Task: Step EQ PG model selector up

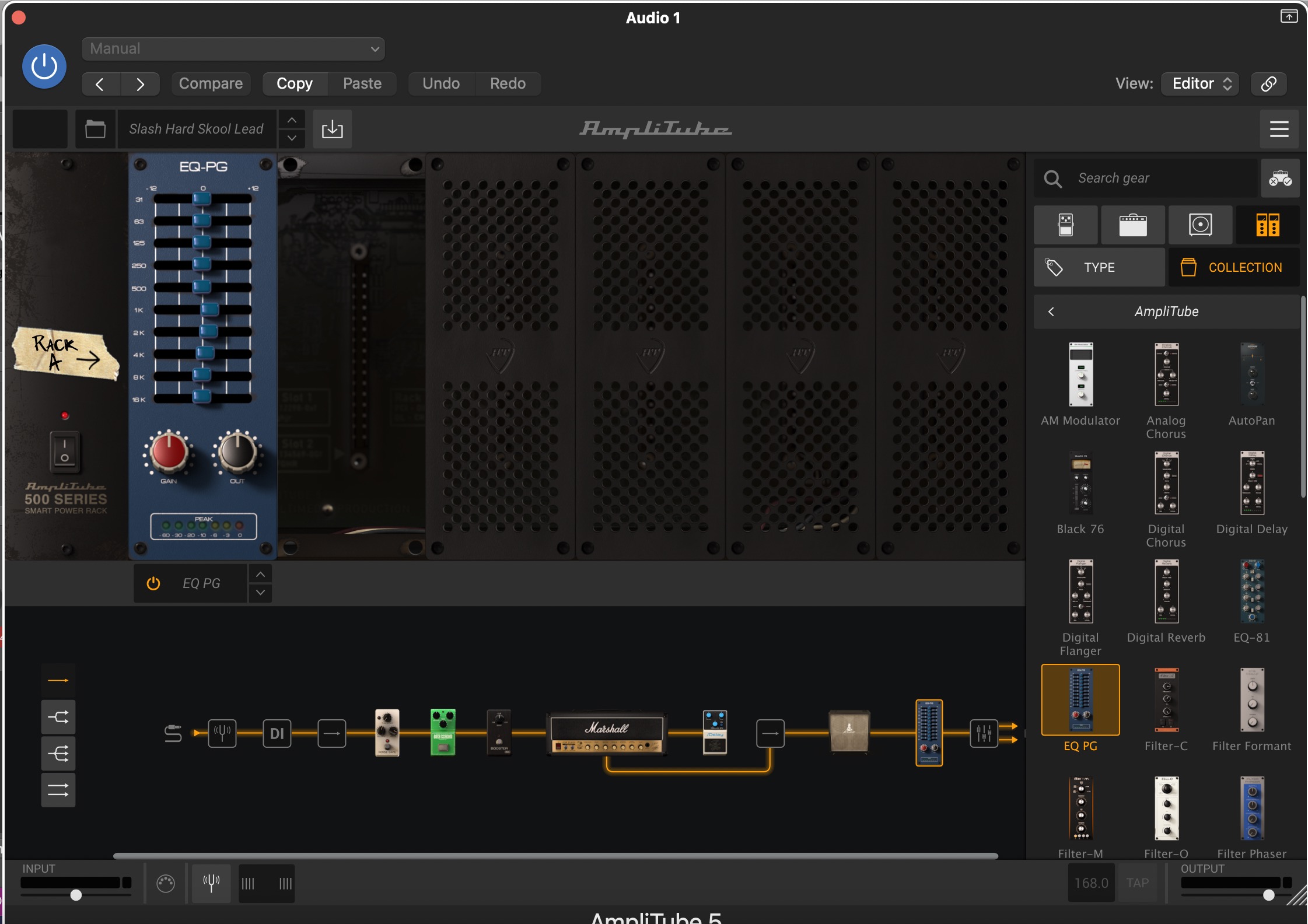Action: (x=261, y=575)
